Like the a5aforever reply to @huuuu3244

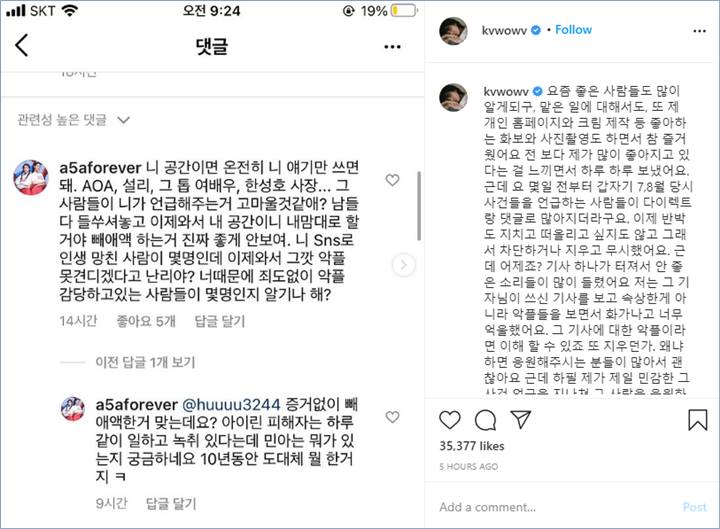(x=392, y=417)
